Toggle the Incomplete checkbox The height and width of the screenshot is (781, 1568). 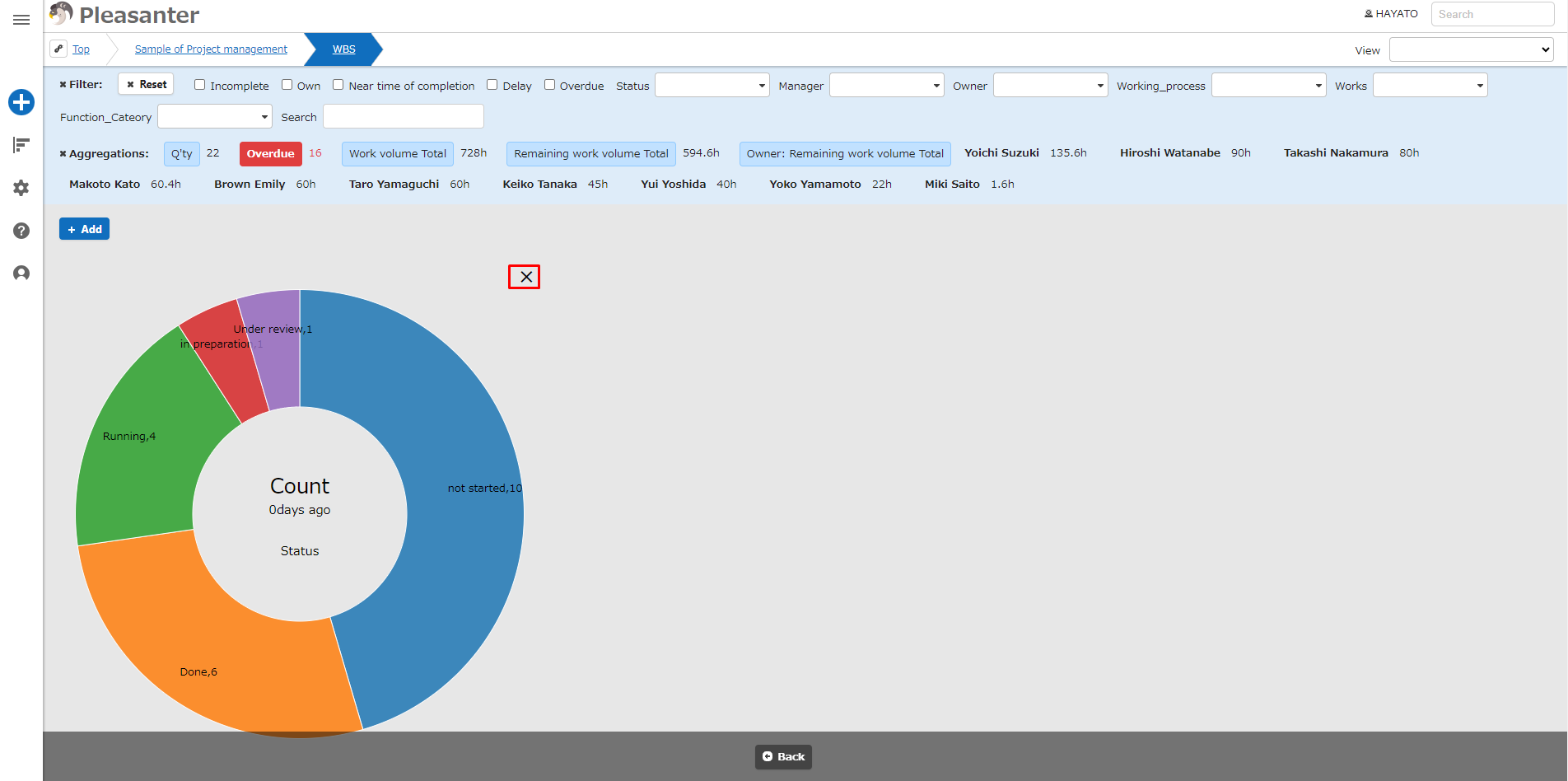[x=199, y=85]
